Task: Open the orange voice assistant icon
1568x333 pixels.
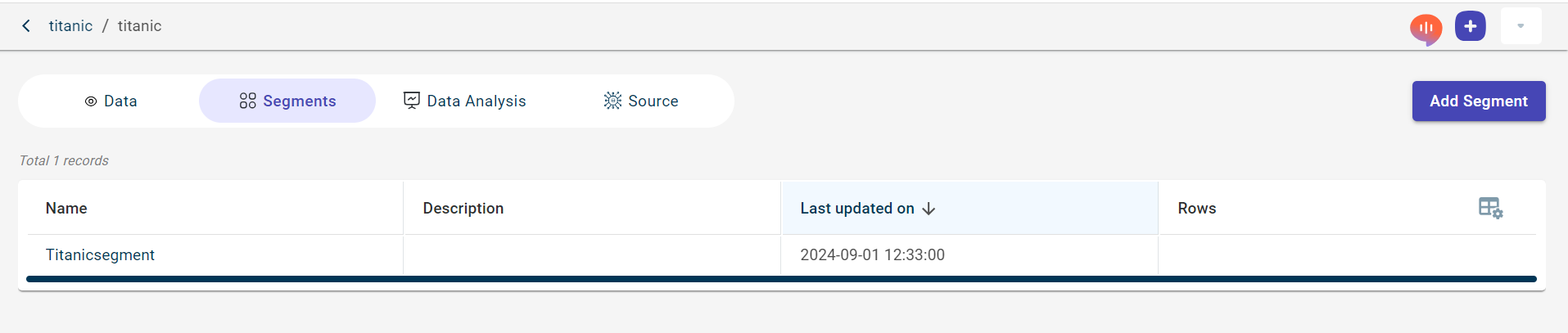Action: click(x=1426, y=29)
